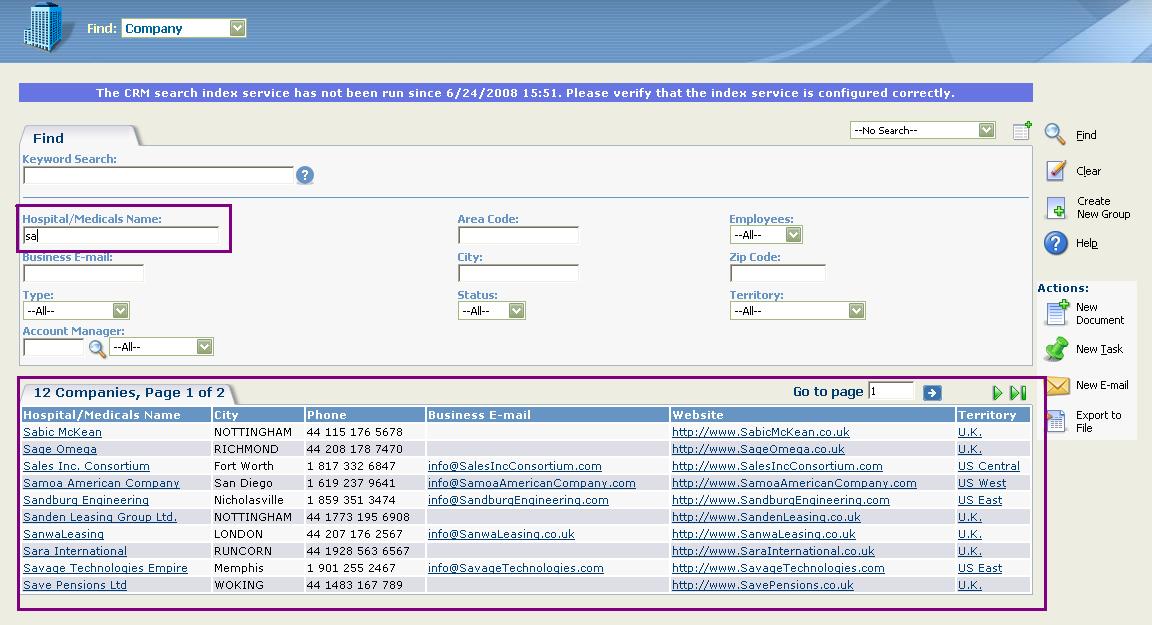Jump to last results page arrow

coord(1018,393)
